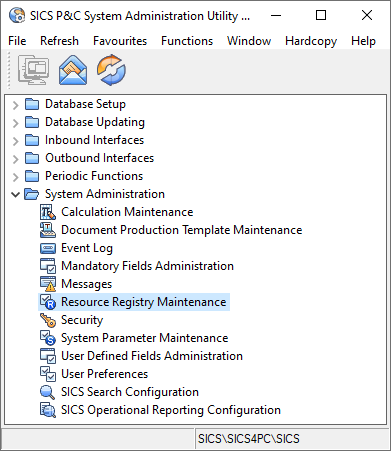Click the Resource Registry Maintenance icon

pyautogui.click(x=48, y=302)
